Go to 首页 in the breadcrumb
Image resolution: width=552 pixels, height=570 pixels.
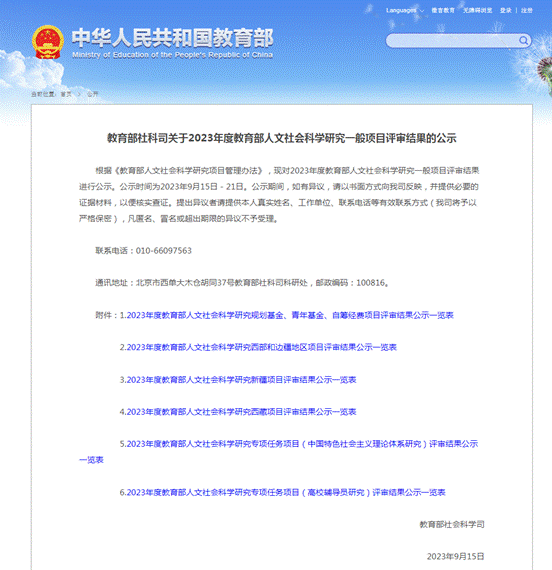66,94
